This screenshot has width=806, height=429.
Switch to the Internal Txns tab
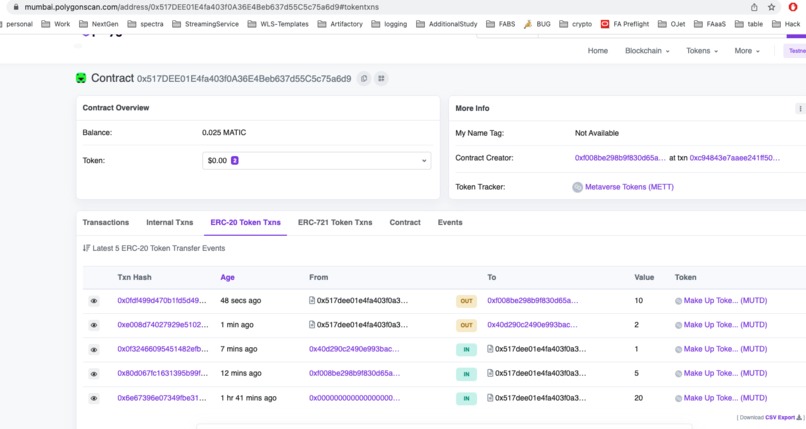170,222
